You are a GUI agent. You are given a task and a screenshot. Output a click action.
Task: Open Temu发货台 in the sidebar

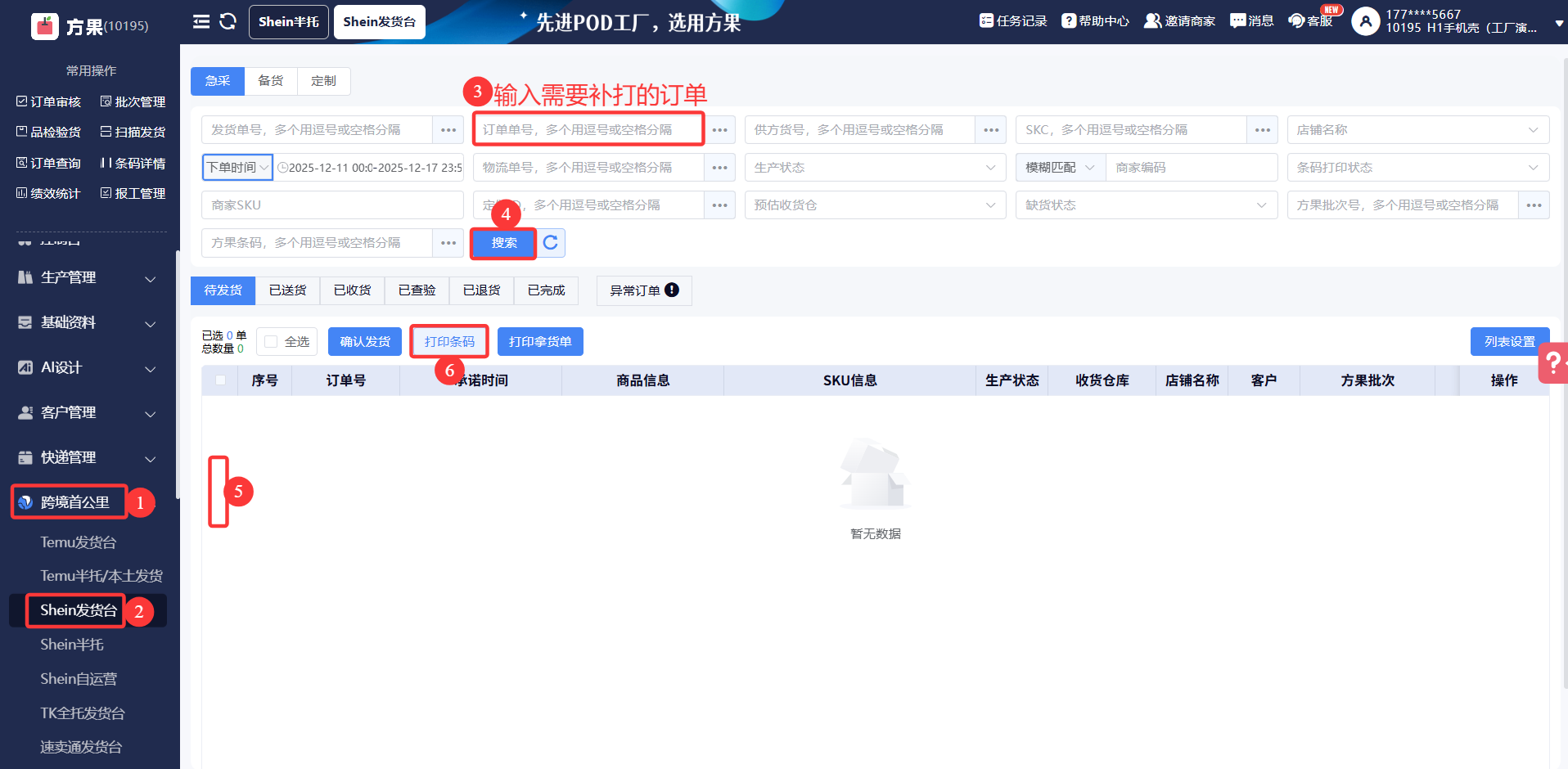79,542
